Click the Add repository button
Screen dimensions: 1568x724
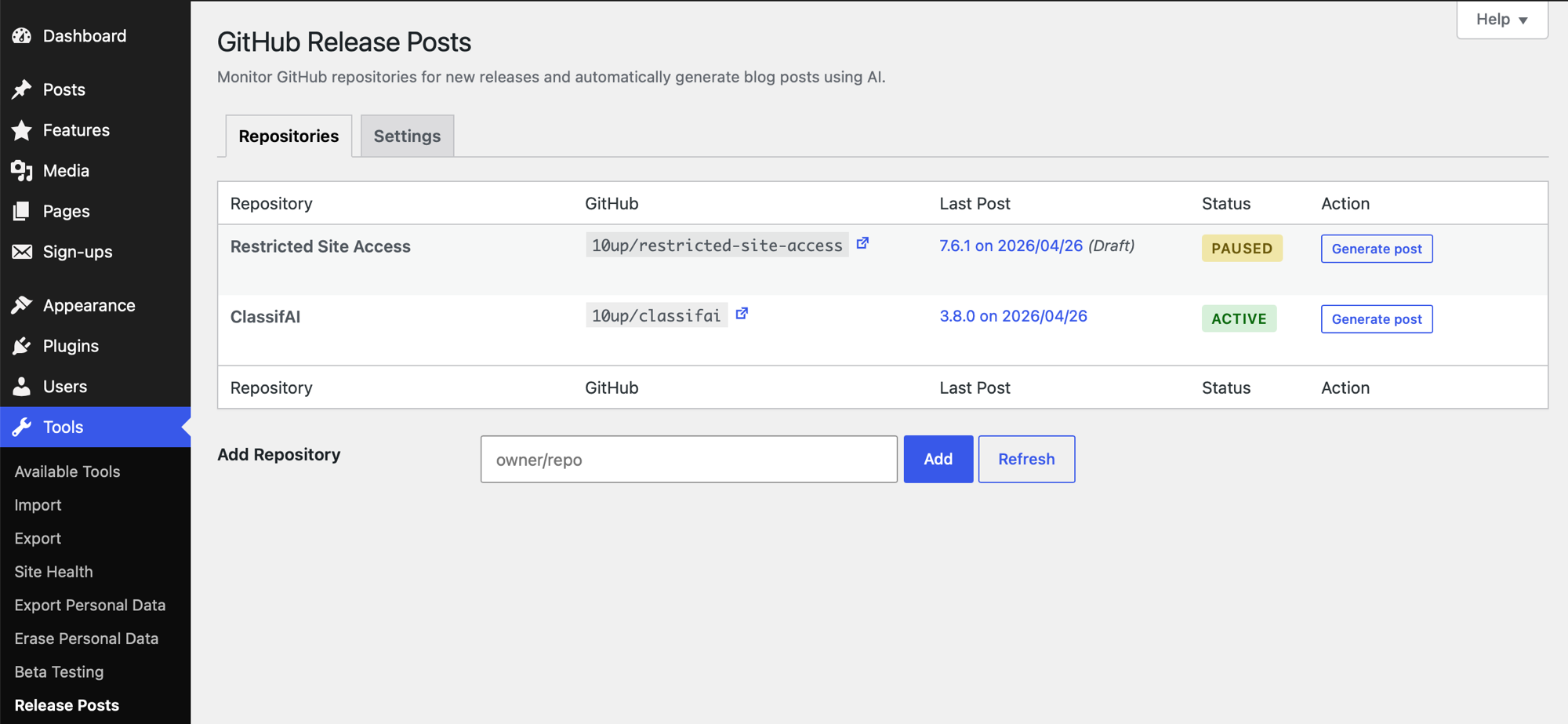(x=938, y=459)
